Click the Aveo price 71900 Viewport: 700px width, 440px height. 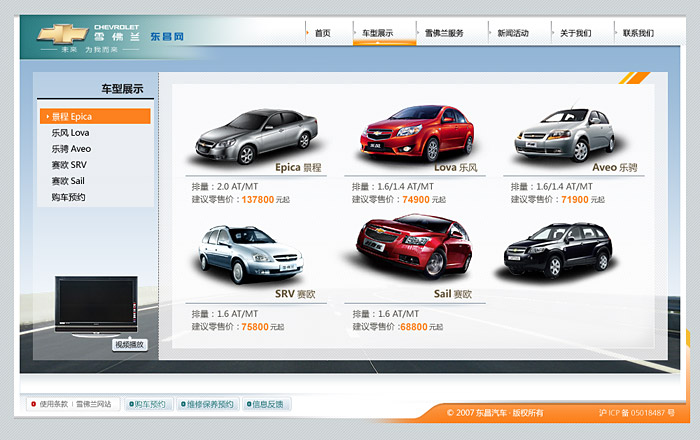click(575, 199)
